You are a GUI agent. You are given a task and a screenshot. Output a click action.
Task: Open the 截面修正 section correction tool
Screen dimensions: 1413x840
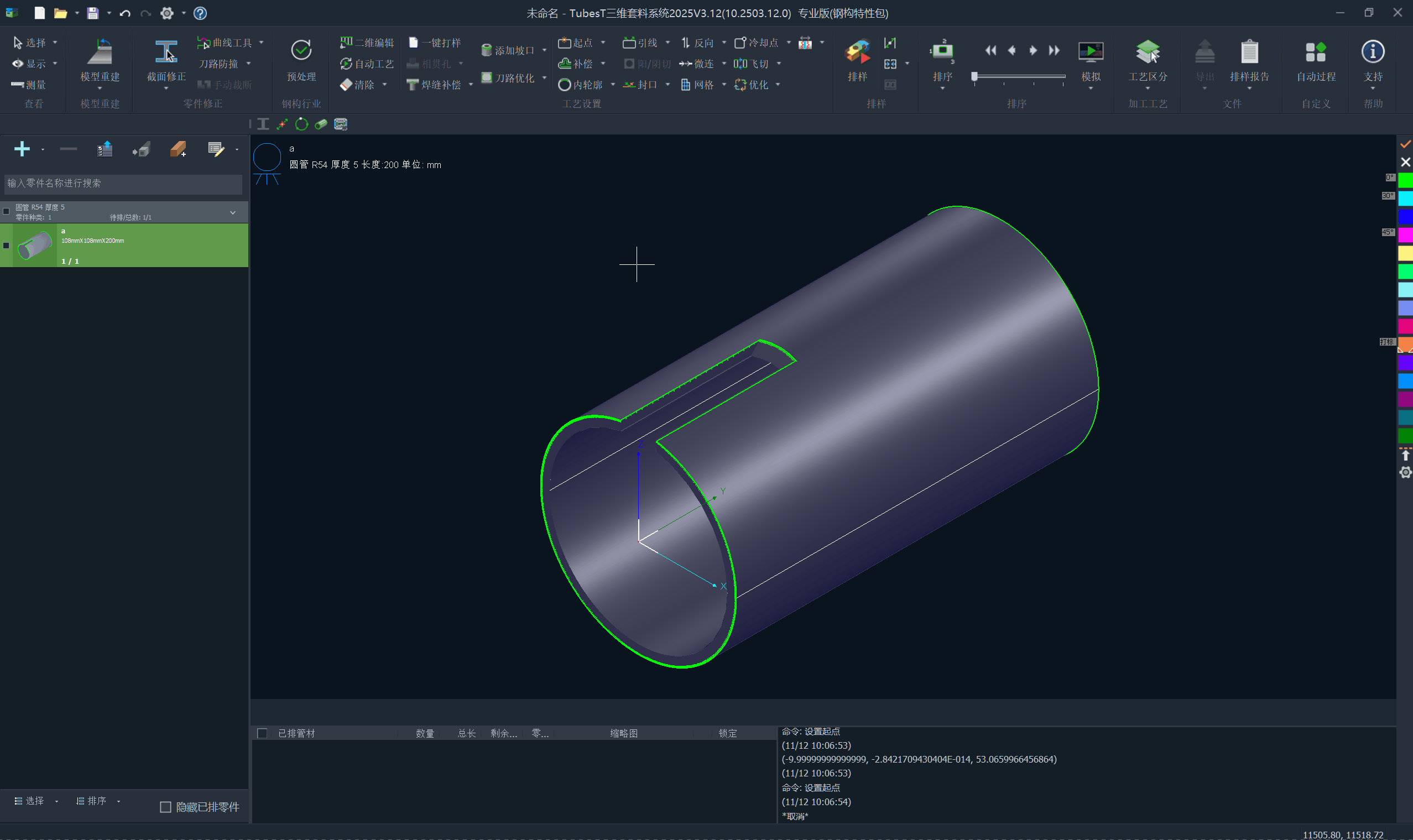(166, 53)
